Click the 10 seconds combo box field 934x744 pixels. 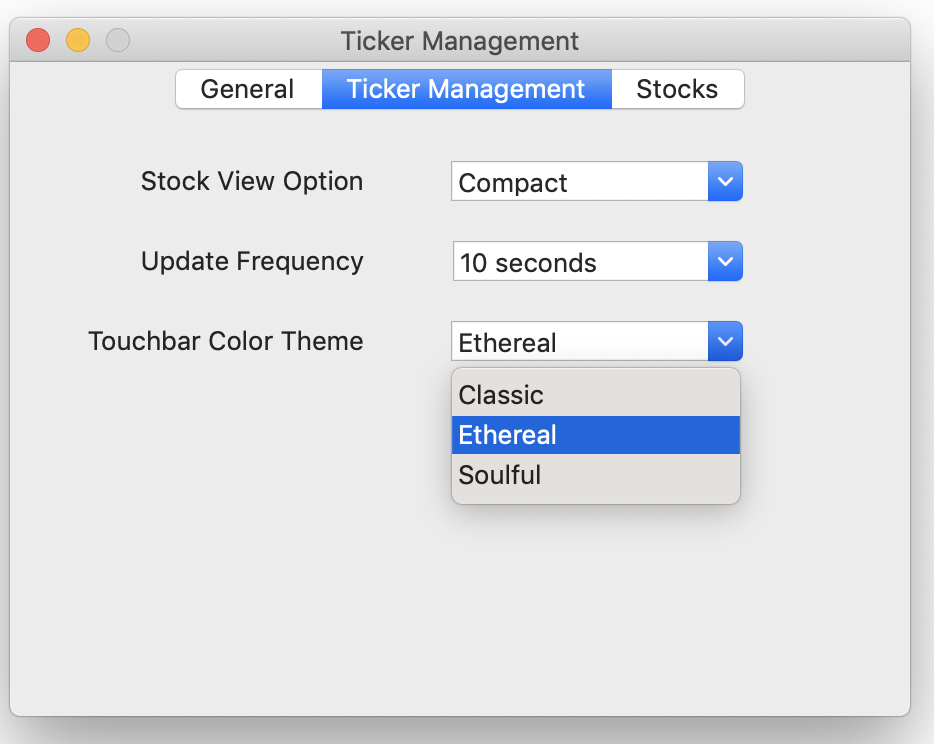pos(580,263)
